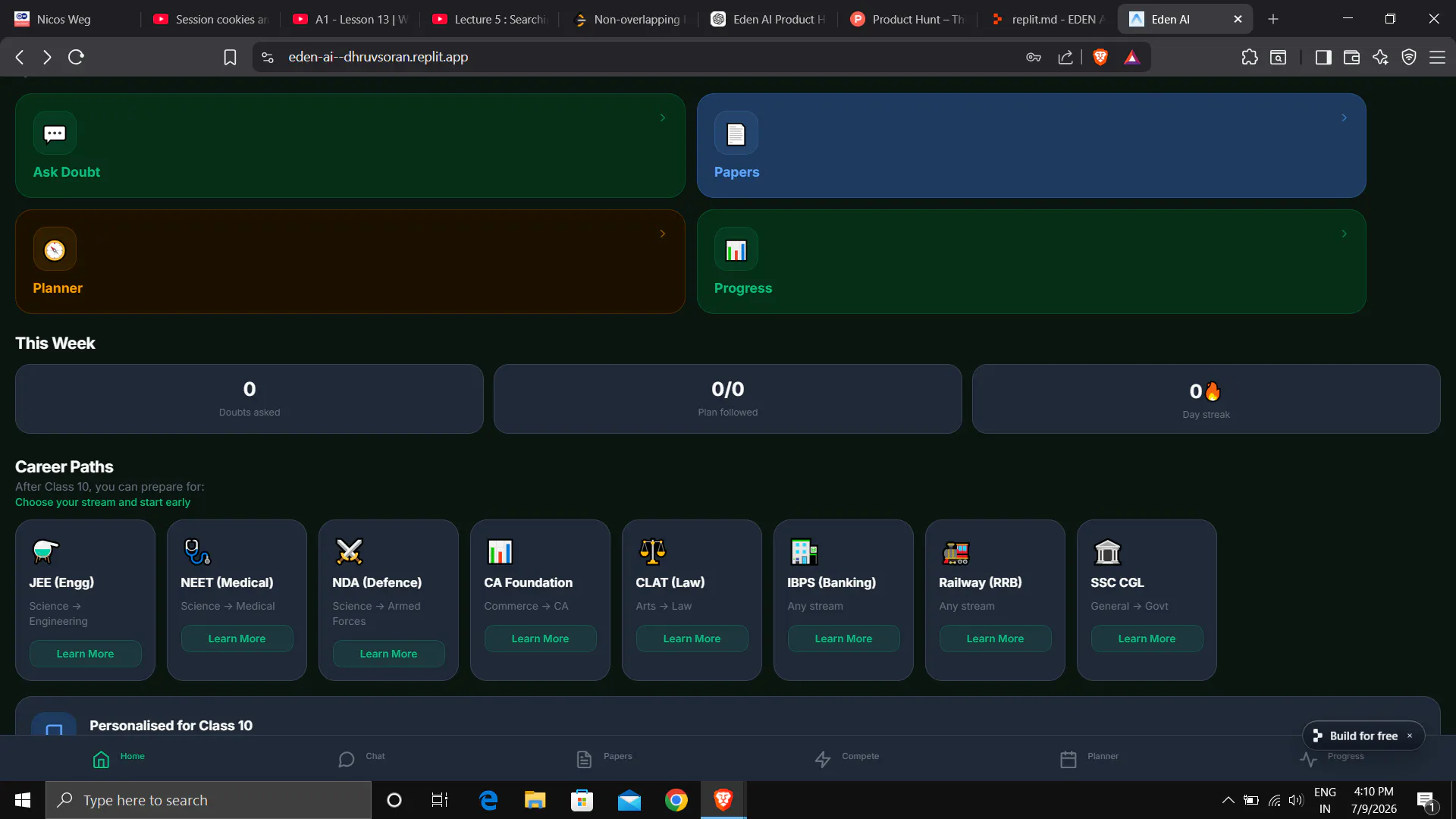This screenshot has width=1456, height=819.
Task: Click the Railway train icon
Action: [x=955, y=552]
